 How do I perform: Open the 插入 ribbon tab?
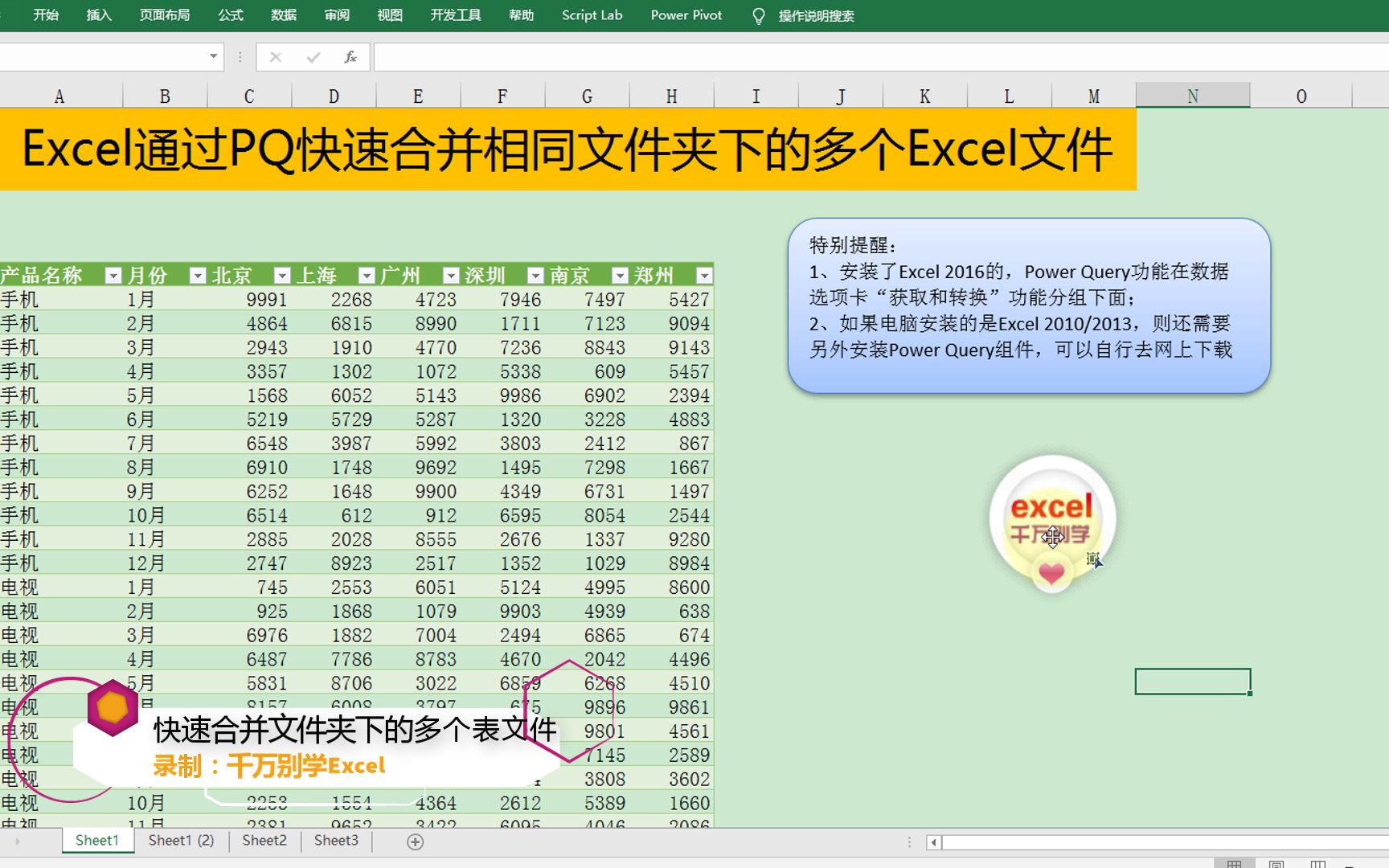point(99,15)
